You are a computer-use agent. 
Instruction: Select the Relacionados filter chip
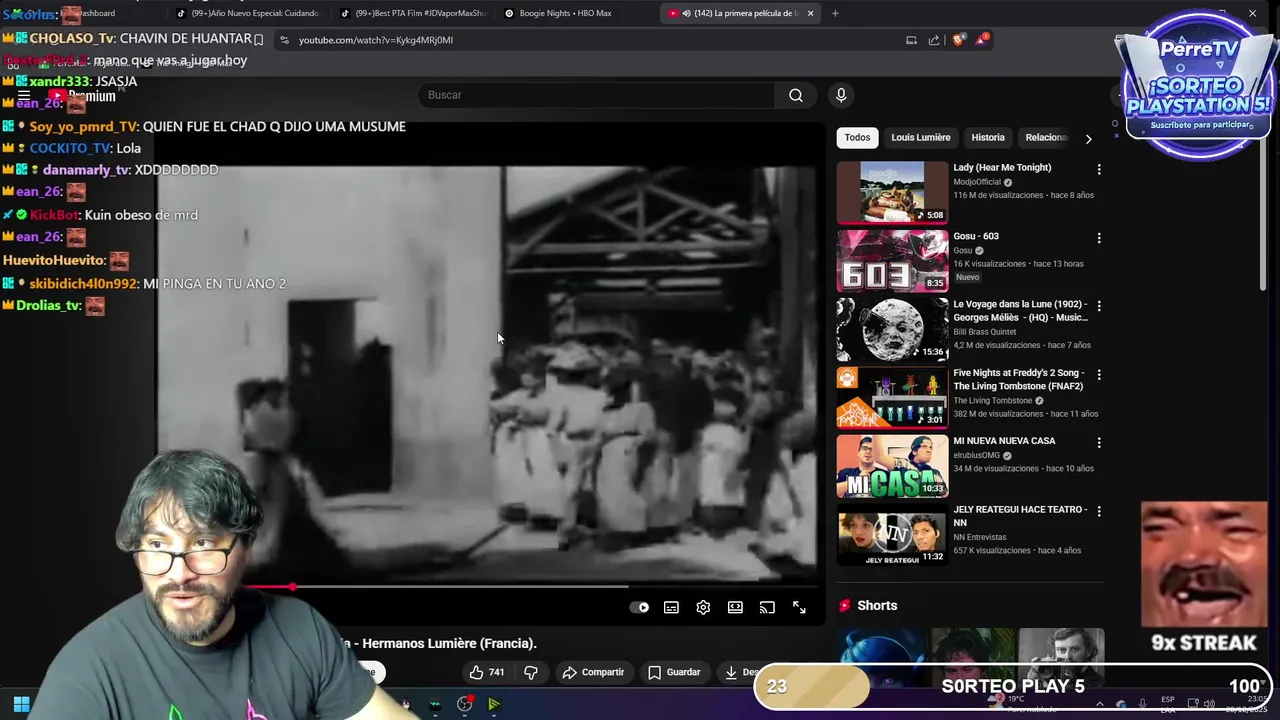click(x=1045, y=137)
